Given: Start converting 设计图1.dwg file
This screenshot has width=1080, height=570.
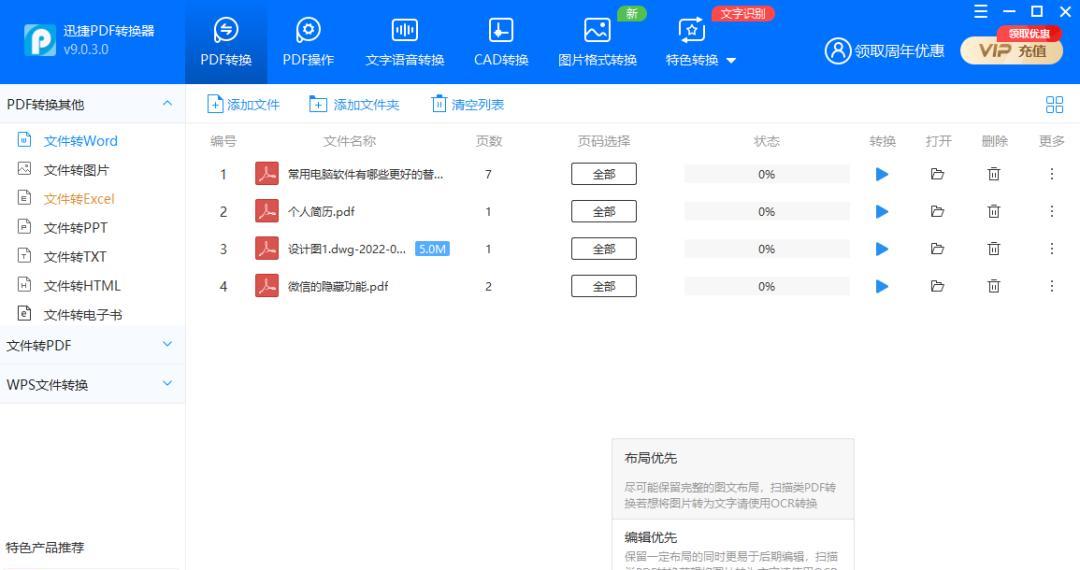Looking at the screenshot, I should coord(882,249).
